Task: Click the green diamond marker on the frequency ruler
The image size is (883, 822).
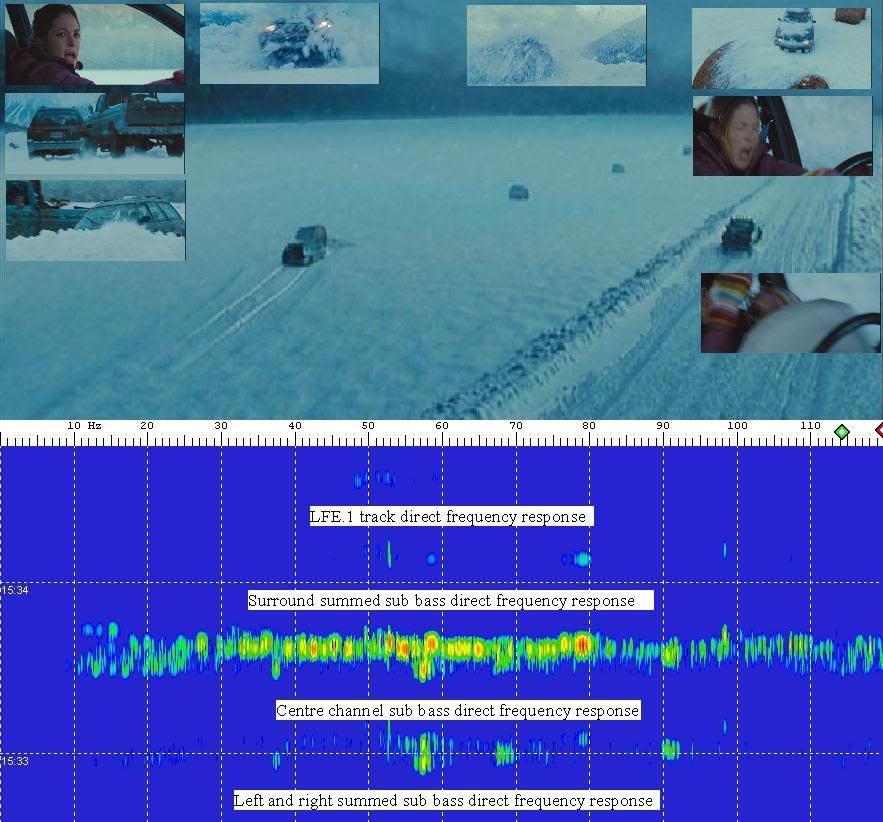Action: coord(842,431)
